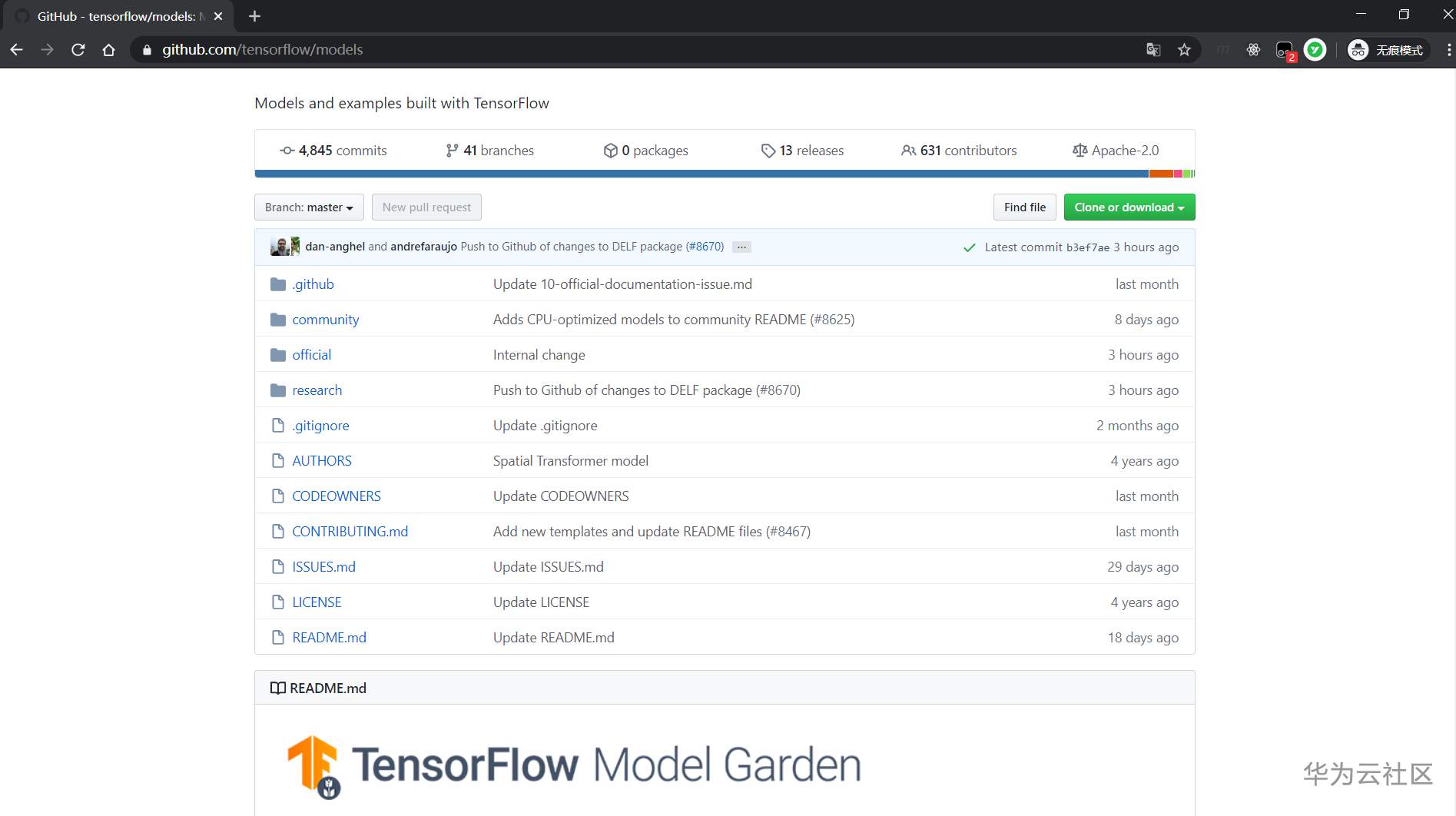Click the Apache-2.0 license scale icon
Image resolution: width=1456 pixels, height=816 pixels.
[x=1080, y=151]
